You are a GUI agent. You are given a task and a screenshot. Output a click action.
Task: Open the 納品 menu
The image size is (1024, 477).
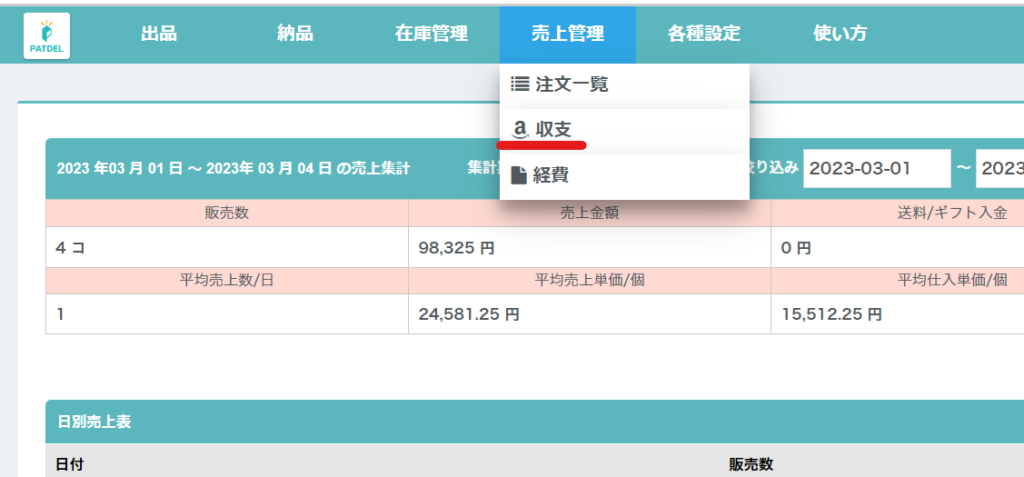pyautogui.click(x=295, y=34)
